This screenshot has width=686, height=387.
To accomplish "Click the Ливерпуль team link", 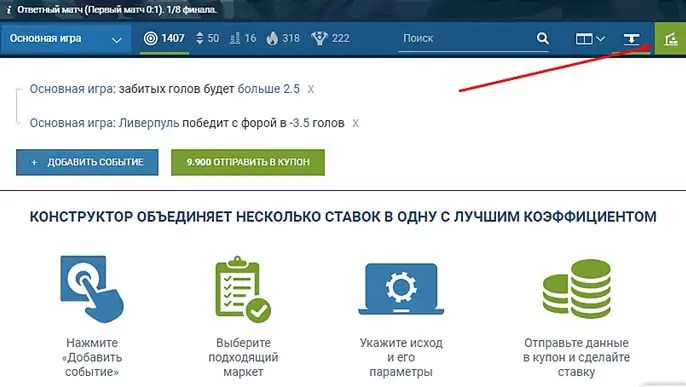I will tap(149, 123).
